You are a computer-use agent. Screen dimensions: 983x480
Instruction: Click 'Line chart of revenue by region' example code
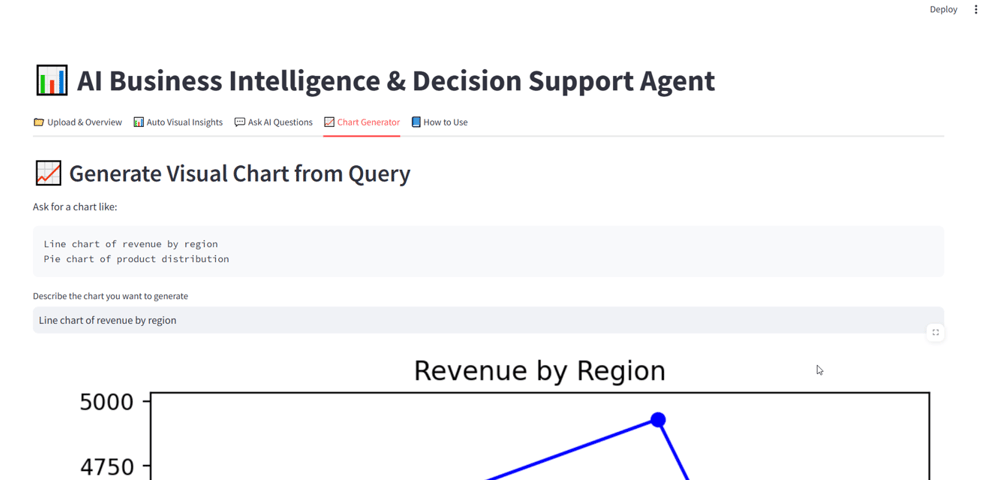(x=131, y=244)
